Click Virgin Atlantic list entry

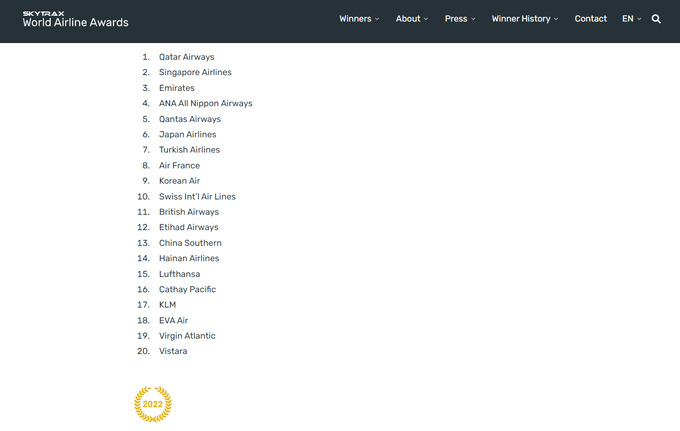click(x=187, y=336)
